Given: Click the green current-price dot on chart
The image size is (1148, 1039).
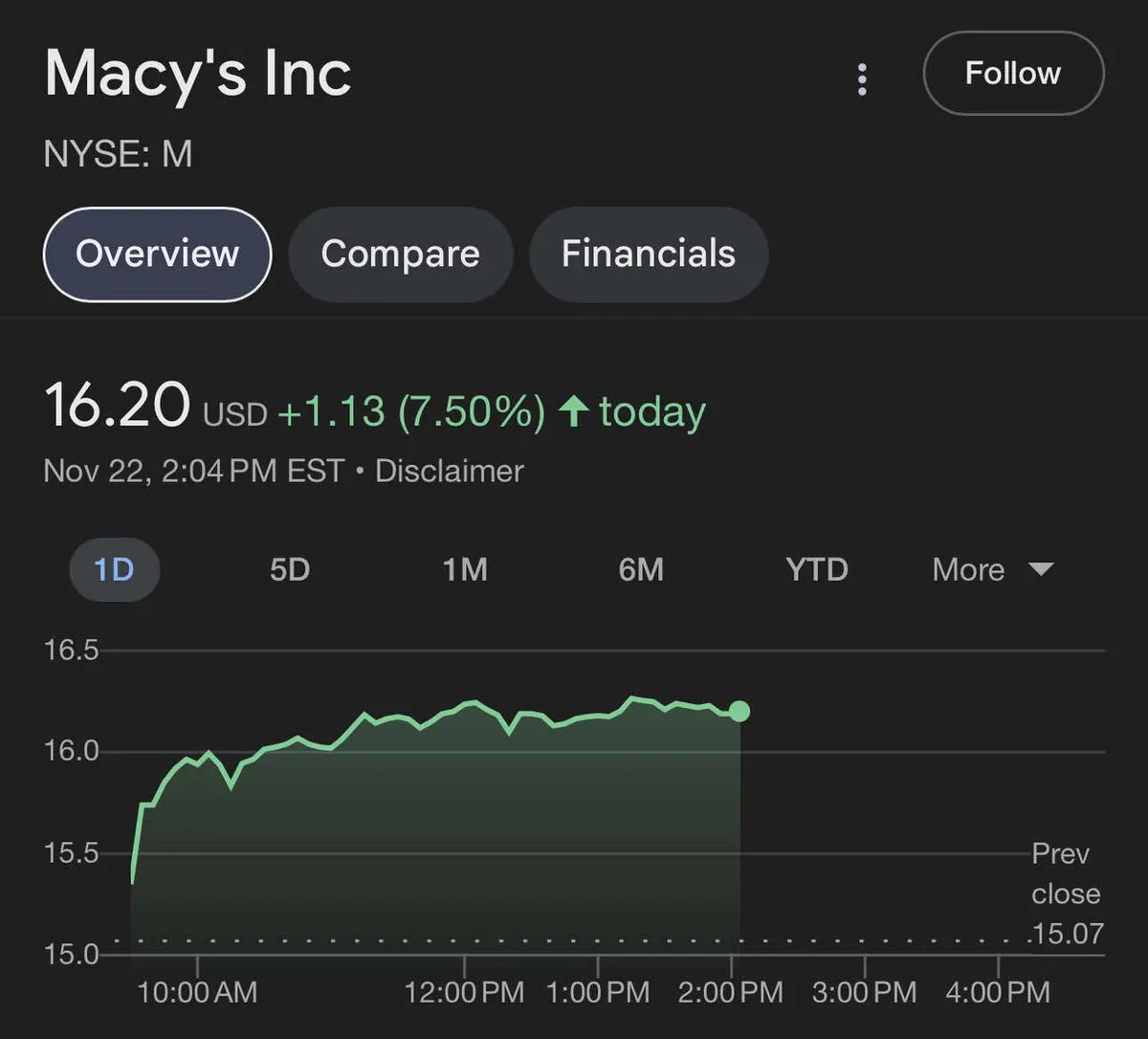Looking at the screenshot, I should pyautogui.click(x=739, y=711).
